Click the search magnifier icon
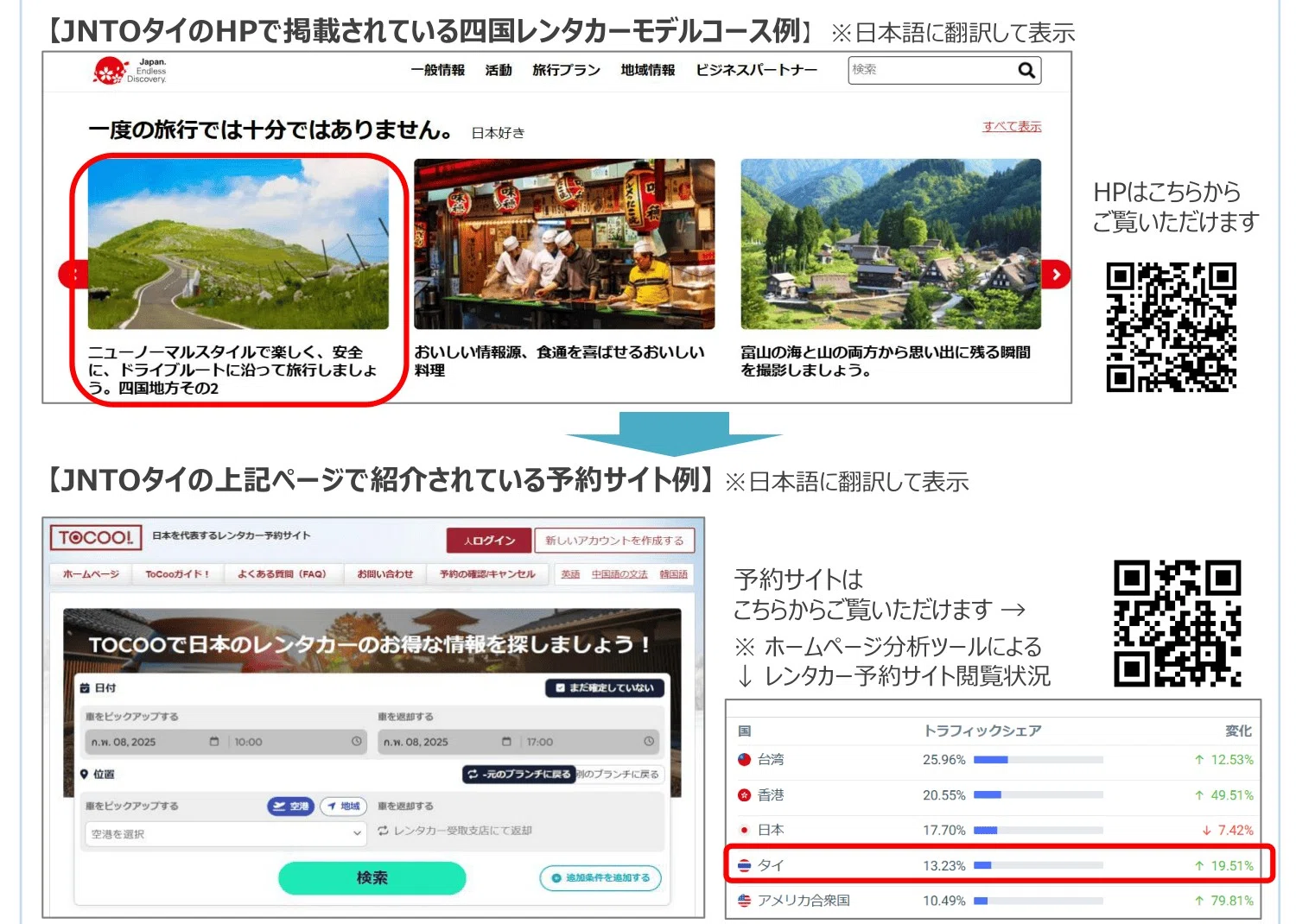 click(1026, 70)
